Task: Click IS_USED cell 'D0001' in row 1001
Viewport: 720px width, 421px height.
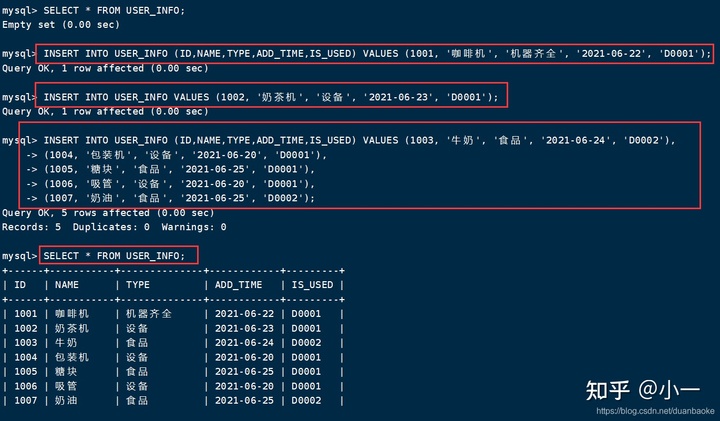Action: click(306, 314)
